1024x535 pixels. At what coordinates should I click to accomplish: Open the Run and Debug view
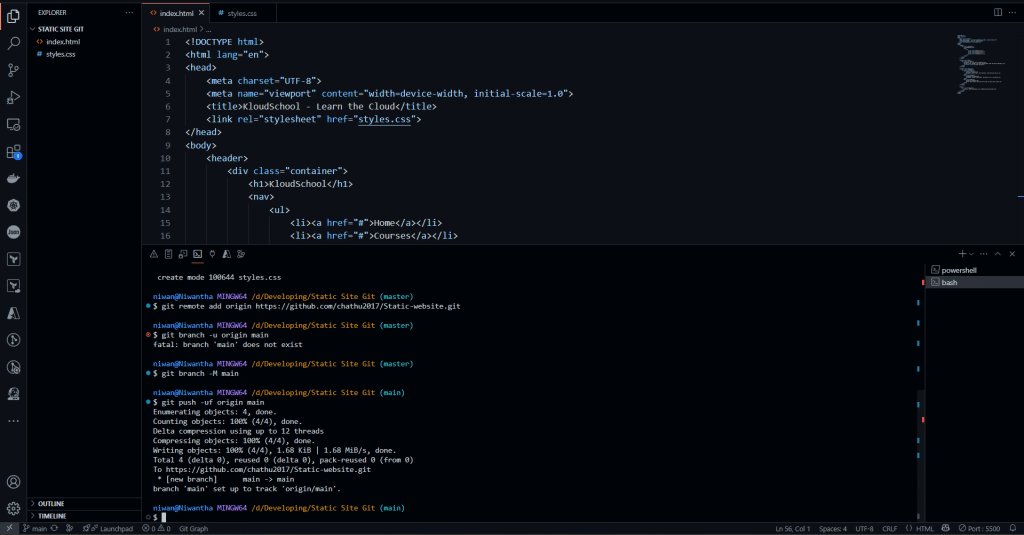14,97
